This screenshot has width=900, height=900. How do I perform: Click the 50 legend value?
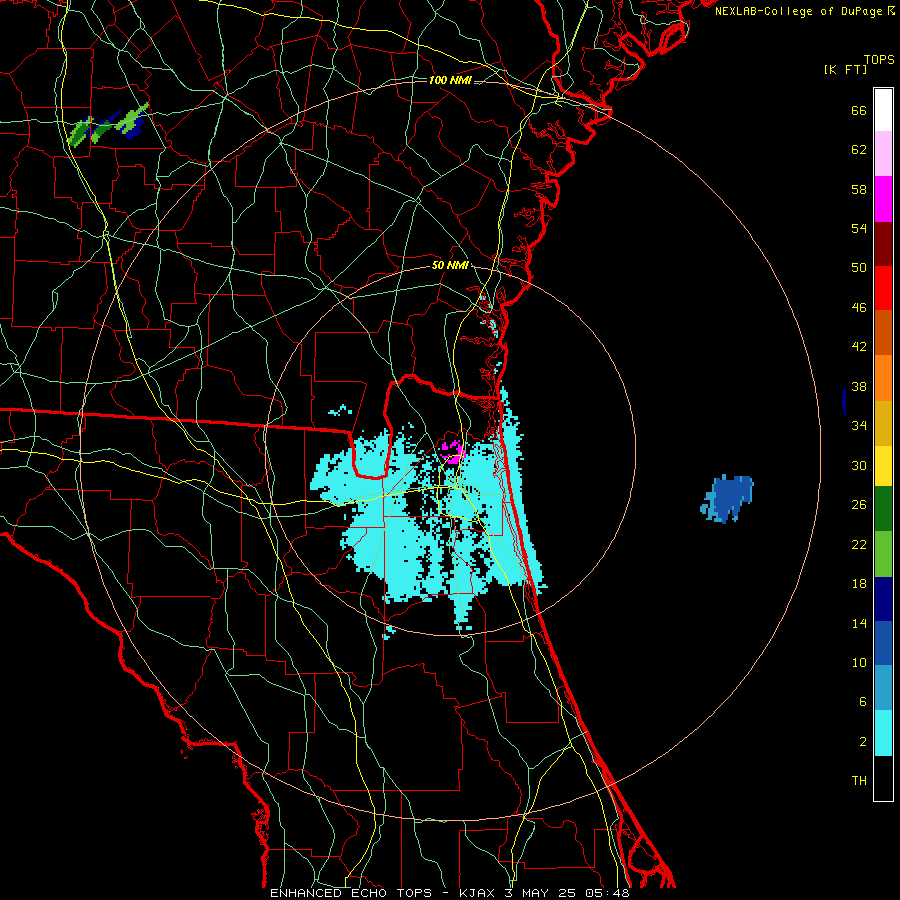[x=859, y=268]
